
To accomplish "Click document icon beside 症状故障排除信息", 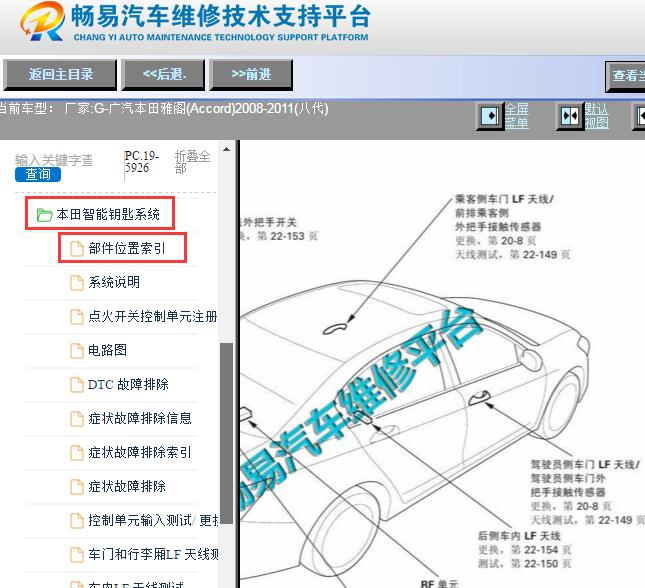I will [x=77, y=419].
